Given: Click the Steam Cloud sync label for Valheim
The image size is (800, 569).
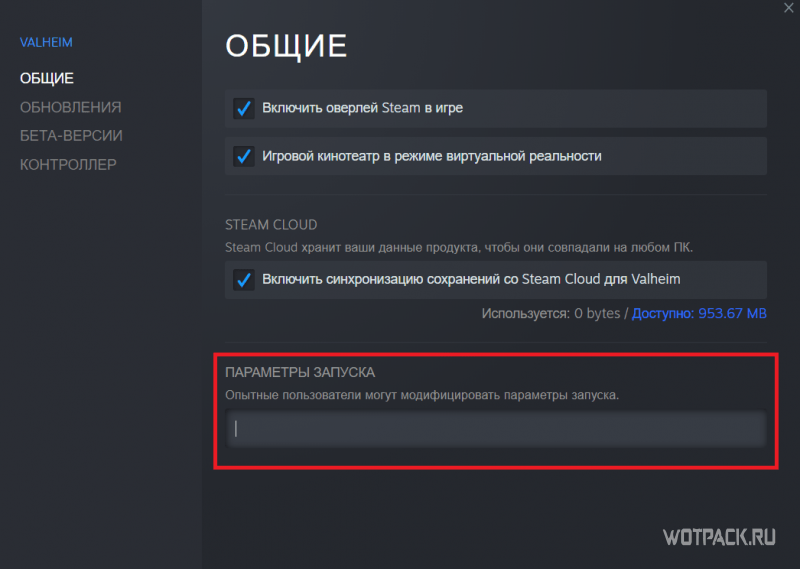Looking at the screenshot, I should point(471,279).
